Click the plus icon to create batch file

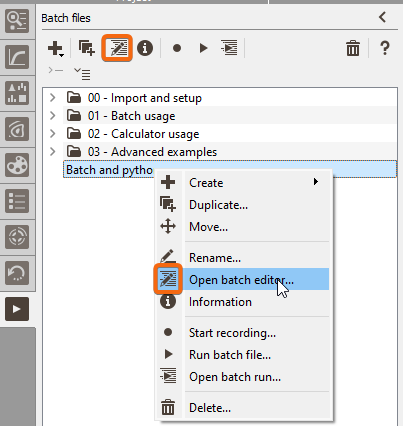pos(56,49)
